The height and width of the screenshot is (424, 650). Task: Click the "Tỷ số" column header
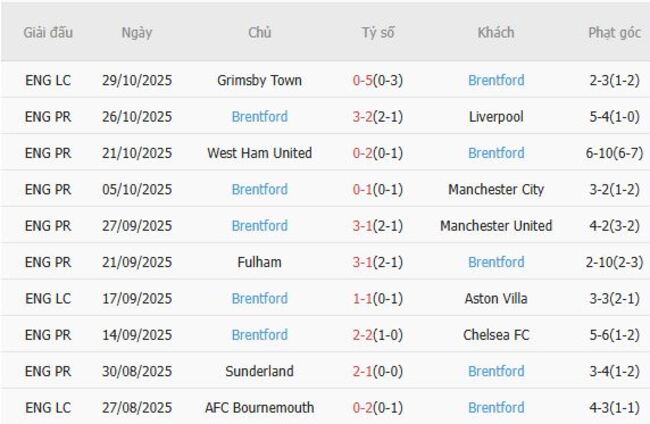click(378, 32)
